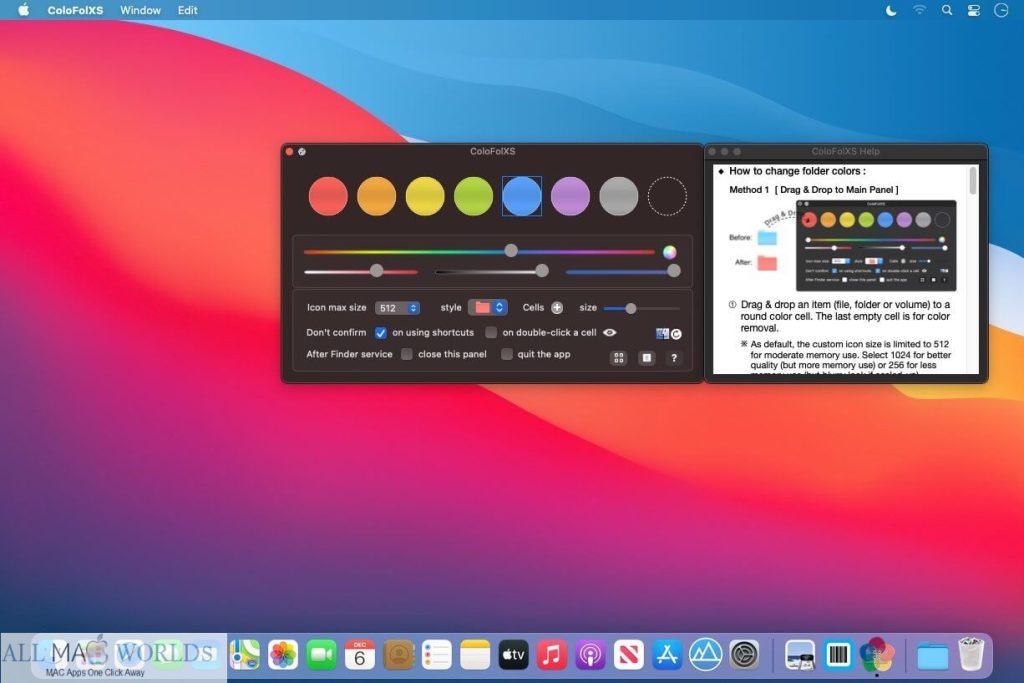Open Notes from the dock
Image resolution: width=1024 pixels, height=683 pixels.
pos(475,655)
